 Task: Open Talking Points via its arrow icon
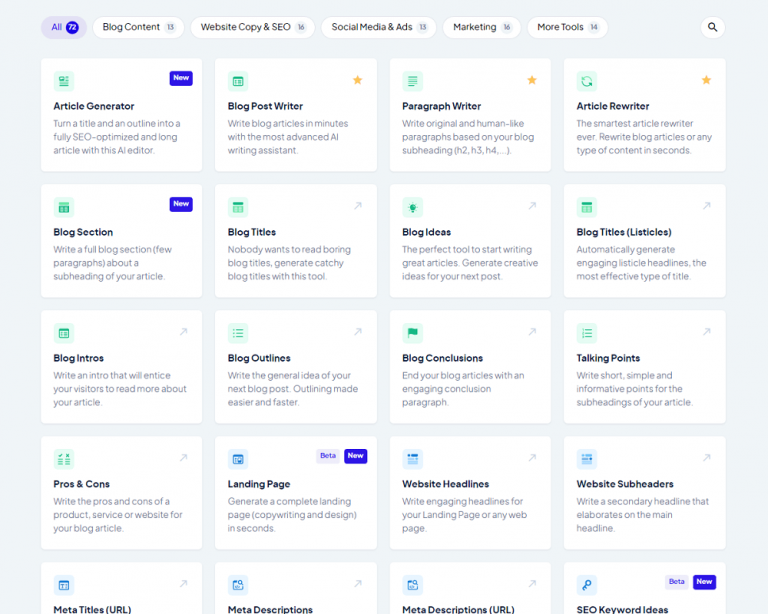click(x=707, y=331)
